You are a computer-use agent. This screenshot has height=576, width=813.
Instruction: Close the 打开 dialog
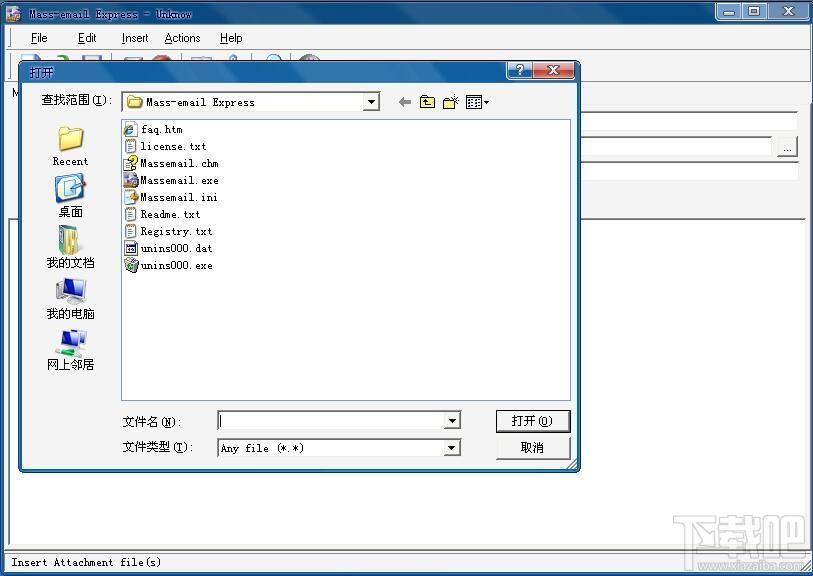coord(554,71)
